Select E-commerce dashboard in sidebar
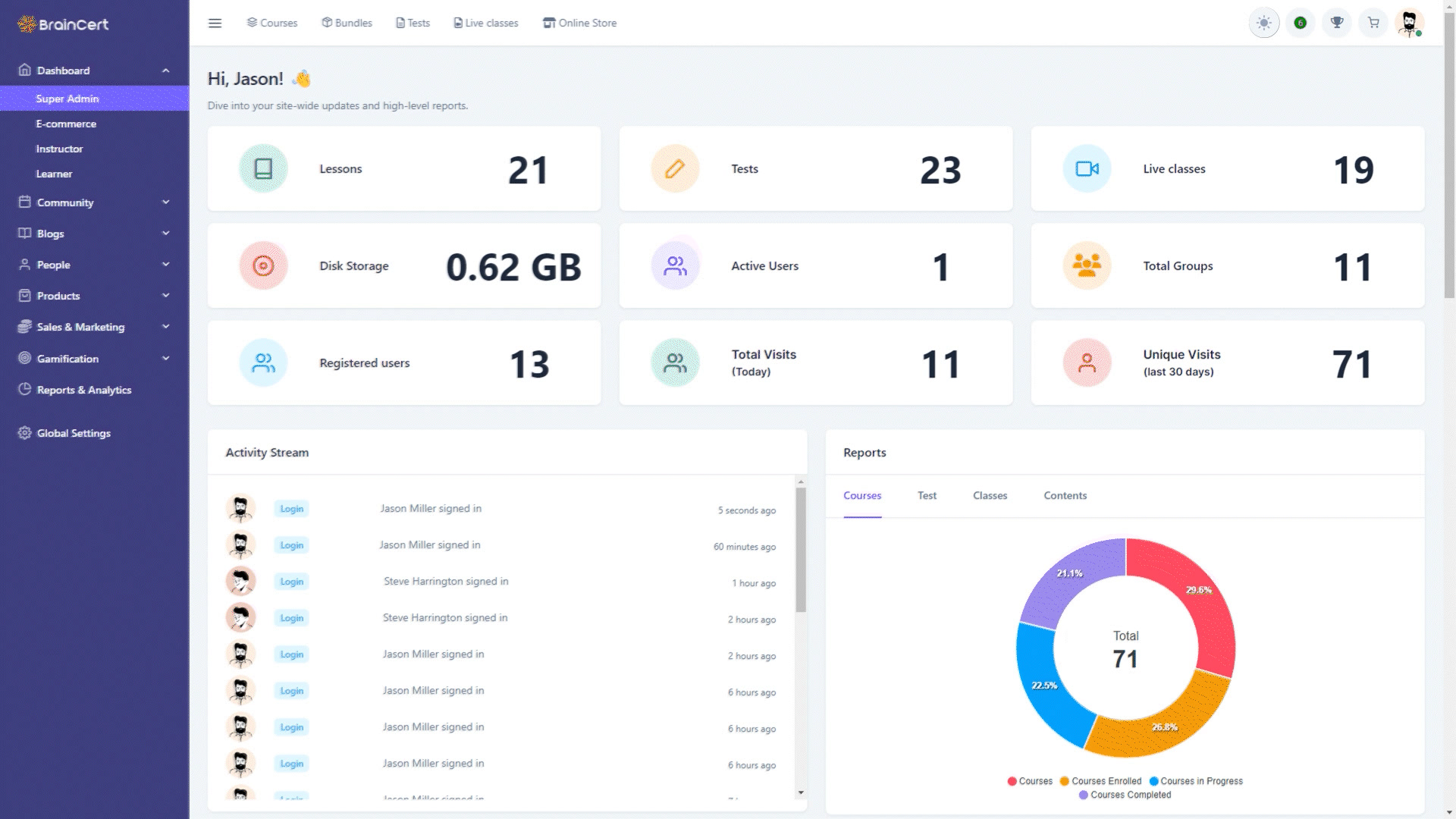 66,124
